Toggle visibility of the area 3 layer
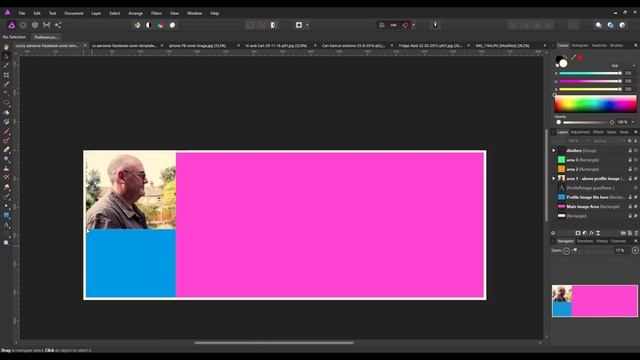 point(636,160)
